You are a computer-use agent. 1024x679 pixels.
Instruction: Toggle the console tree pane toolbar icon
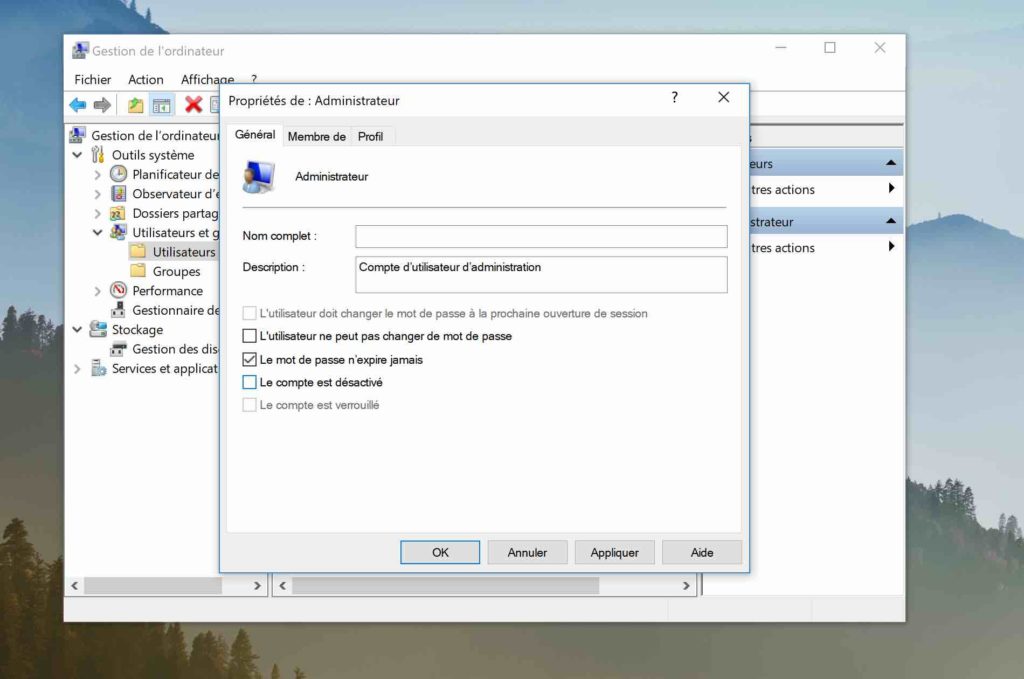tap(163, 105)
